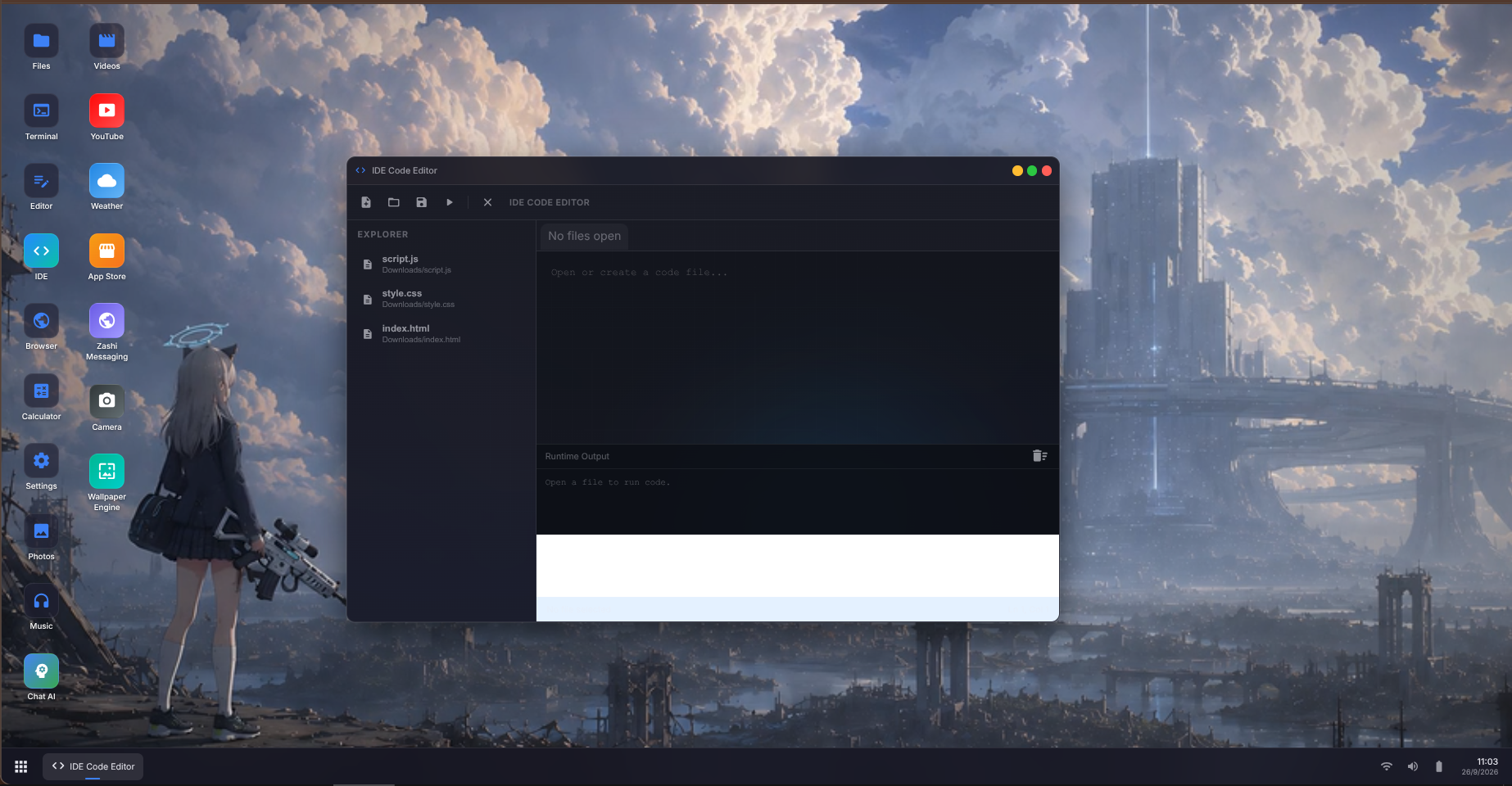Image resolution: width=1512 pixels, height=786 pixels.
Task: Launch the Videos app
Action: (x=106, y=48)
